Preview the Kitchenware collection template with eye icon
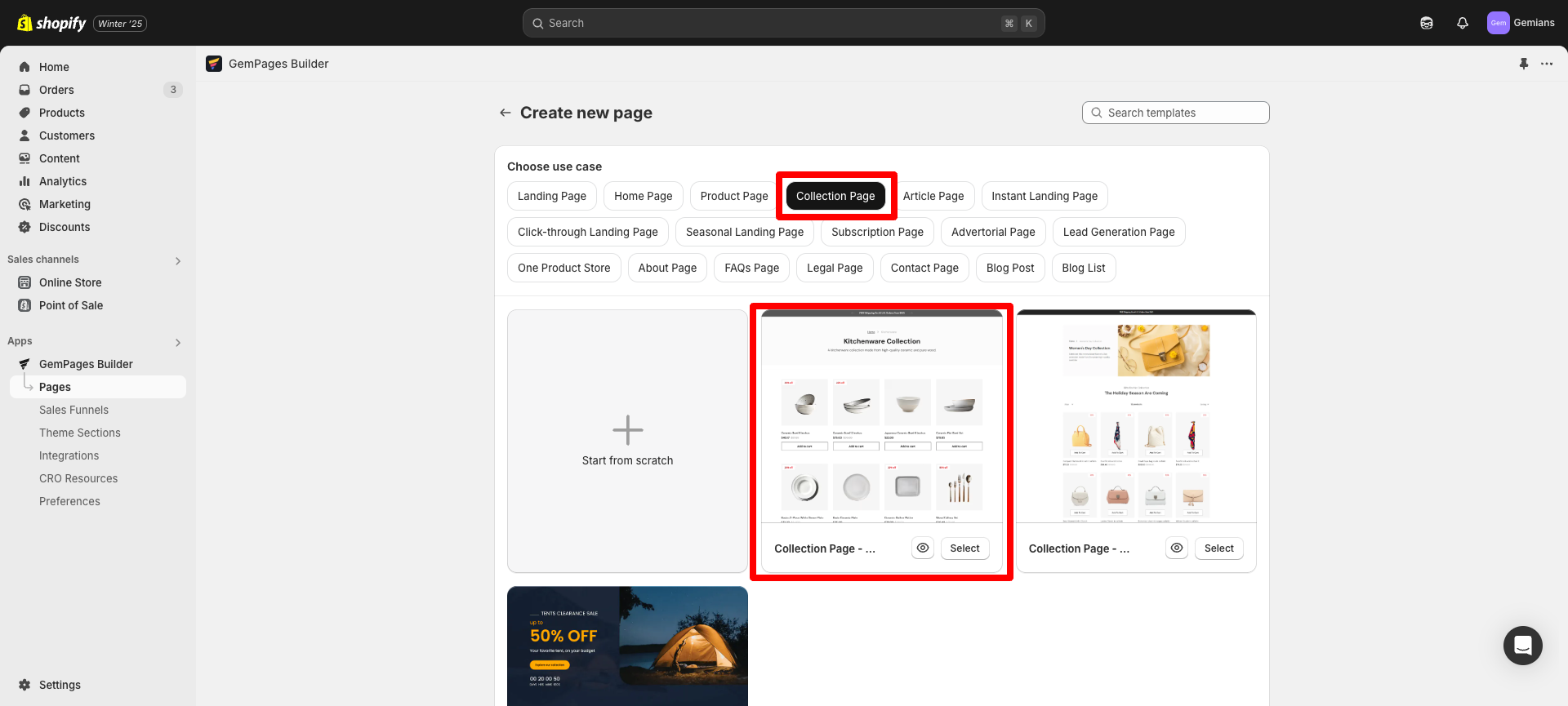This screenshot has width=1568, height=706. point(922,548)
